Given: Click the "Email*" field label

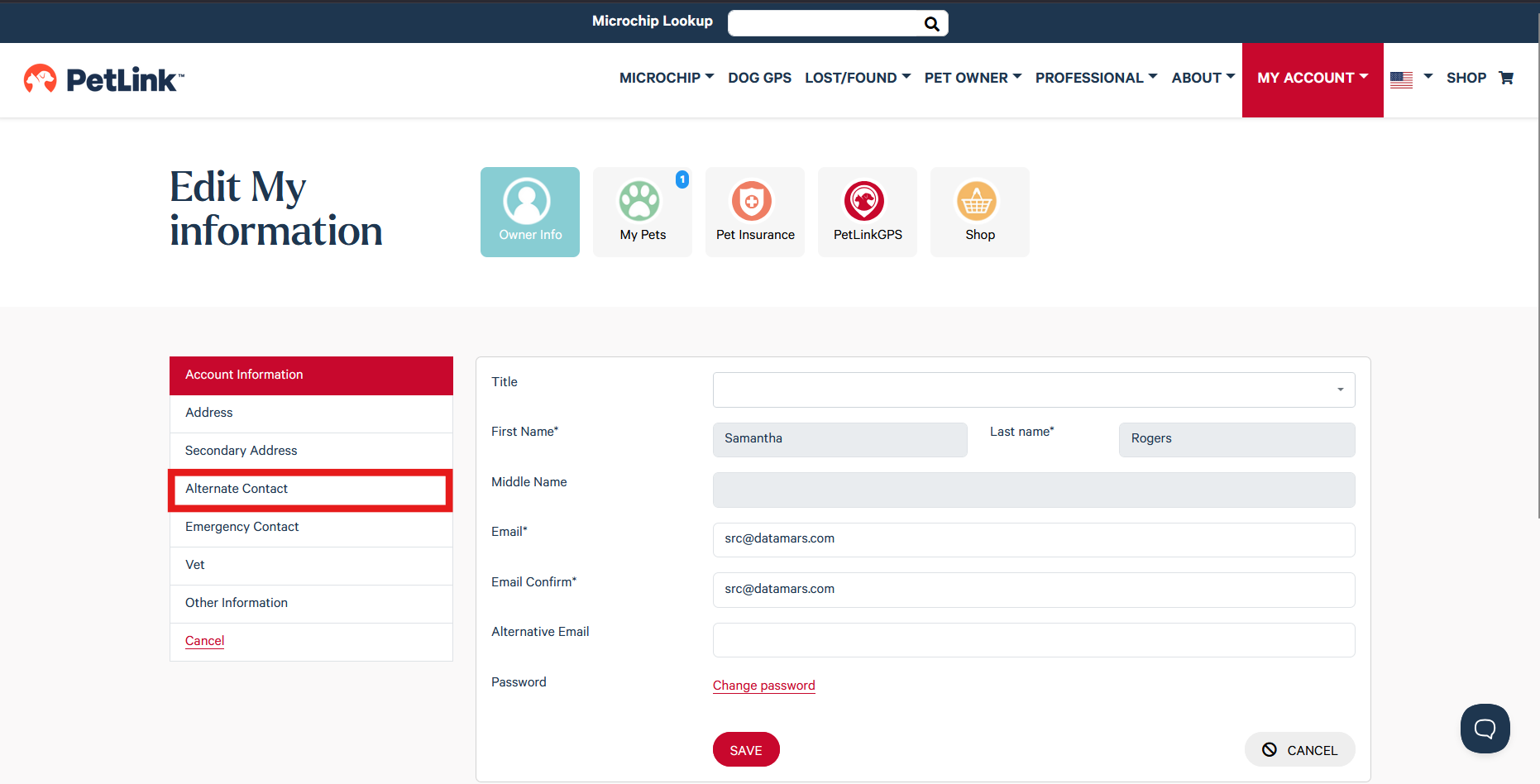Looking at the screenshot, I should [509, 532].
